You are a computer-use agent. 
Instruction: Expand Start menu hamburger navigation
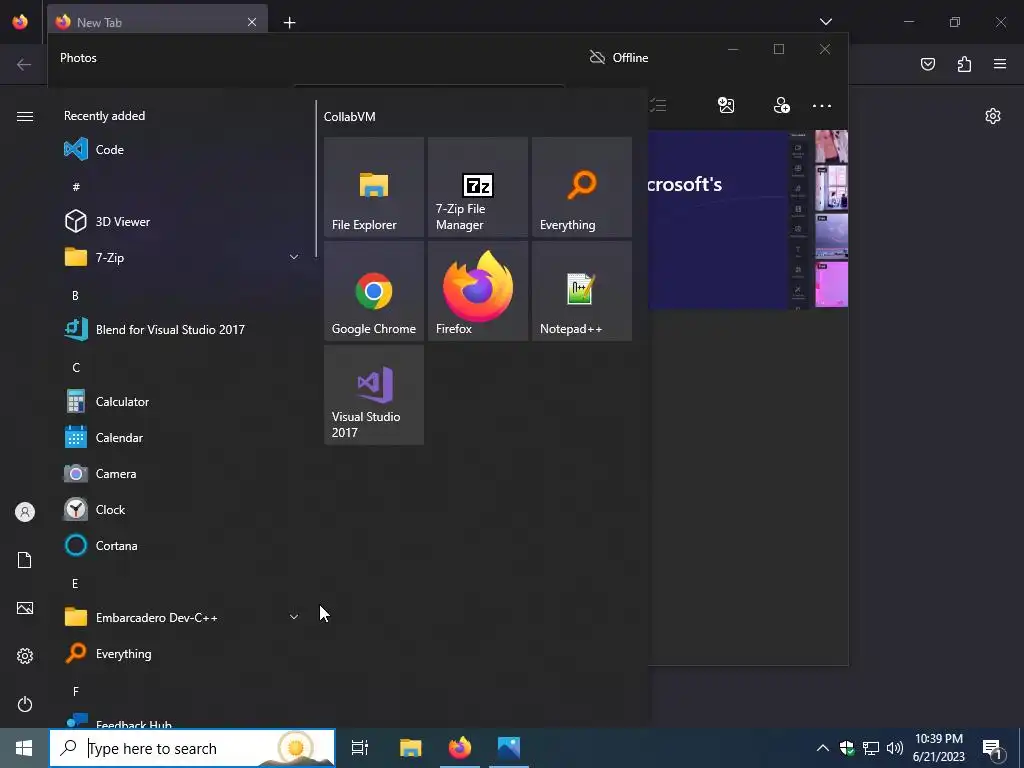pyautogui.click(x=25, y=116)
